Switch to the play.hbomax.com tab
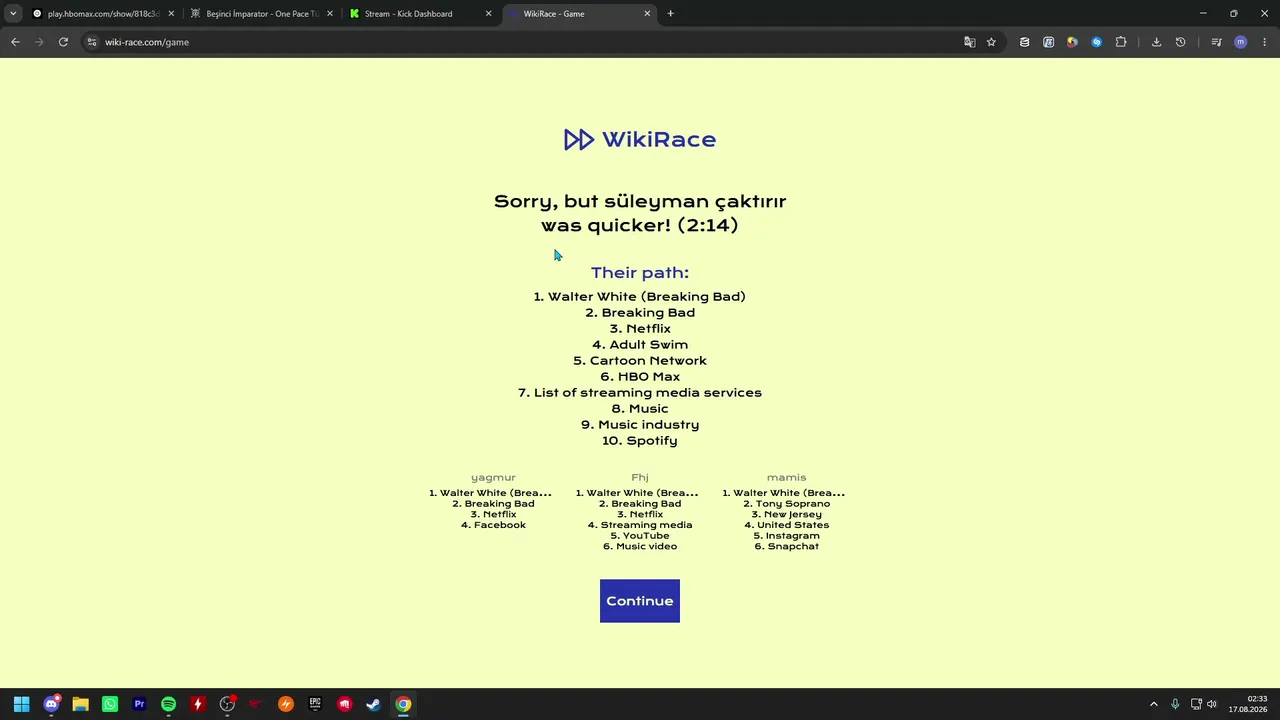 coord(103,14)
